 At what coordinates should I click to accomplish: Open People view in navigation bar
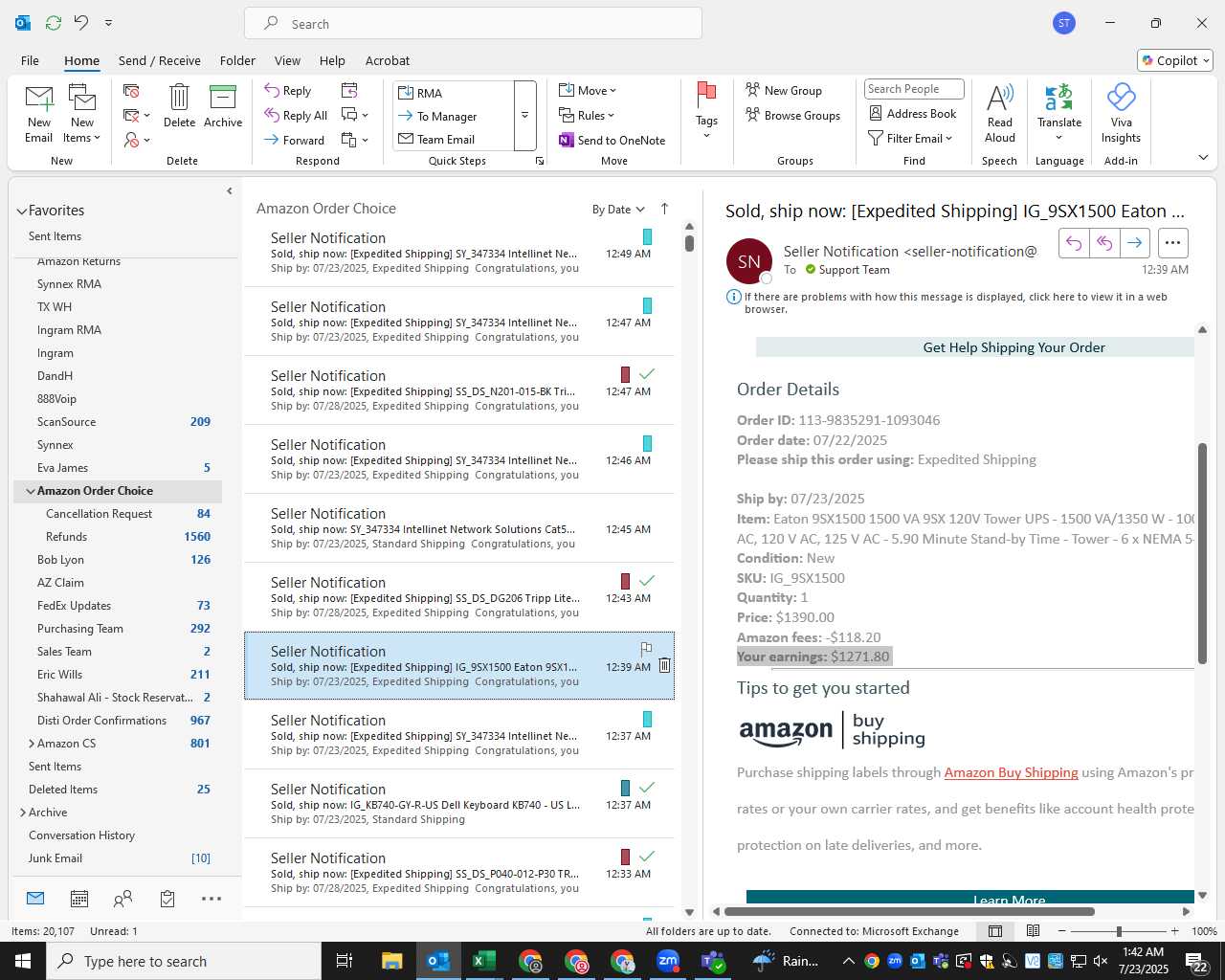click(122, 899)
